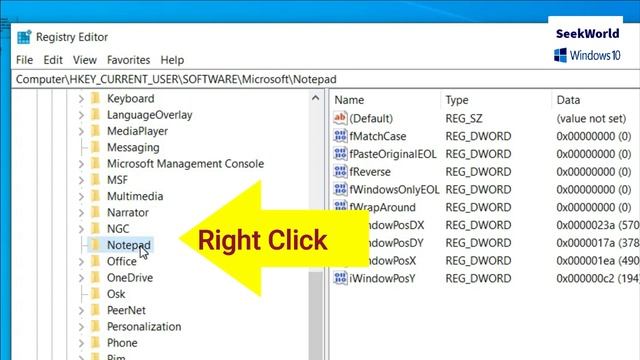Click the fPasteOriginalEOL DWORD icon

pyautogui.click(x=340, y=154)
